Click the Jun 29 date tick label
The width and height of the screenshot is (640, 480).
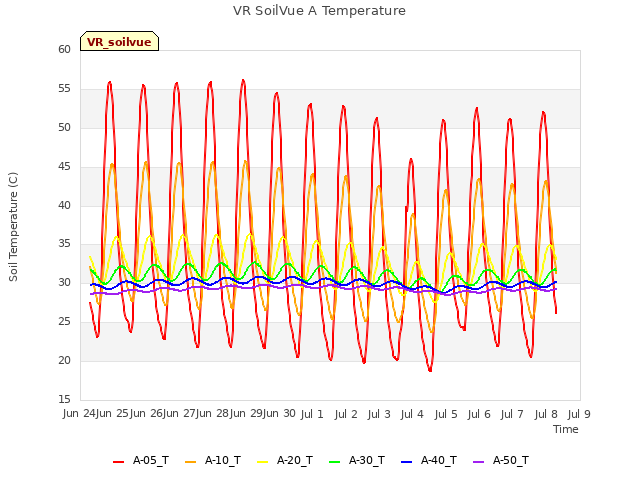[246, 414]
